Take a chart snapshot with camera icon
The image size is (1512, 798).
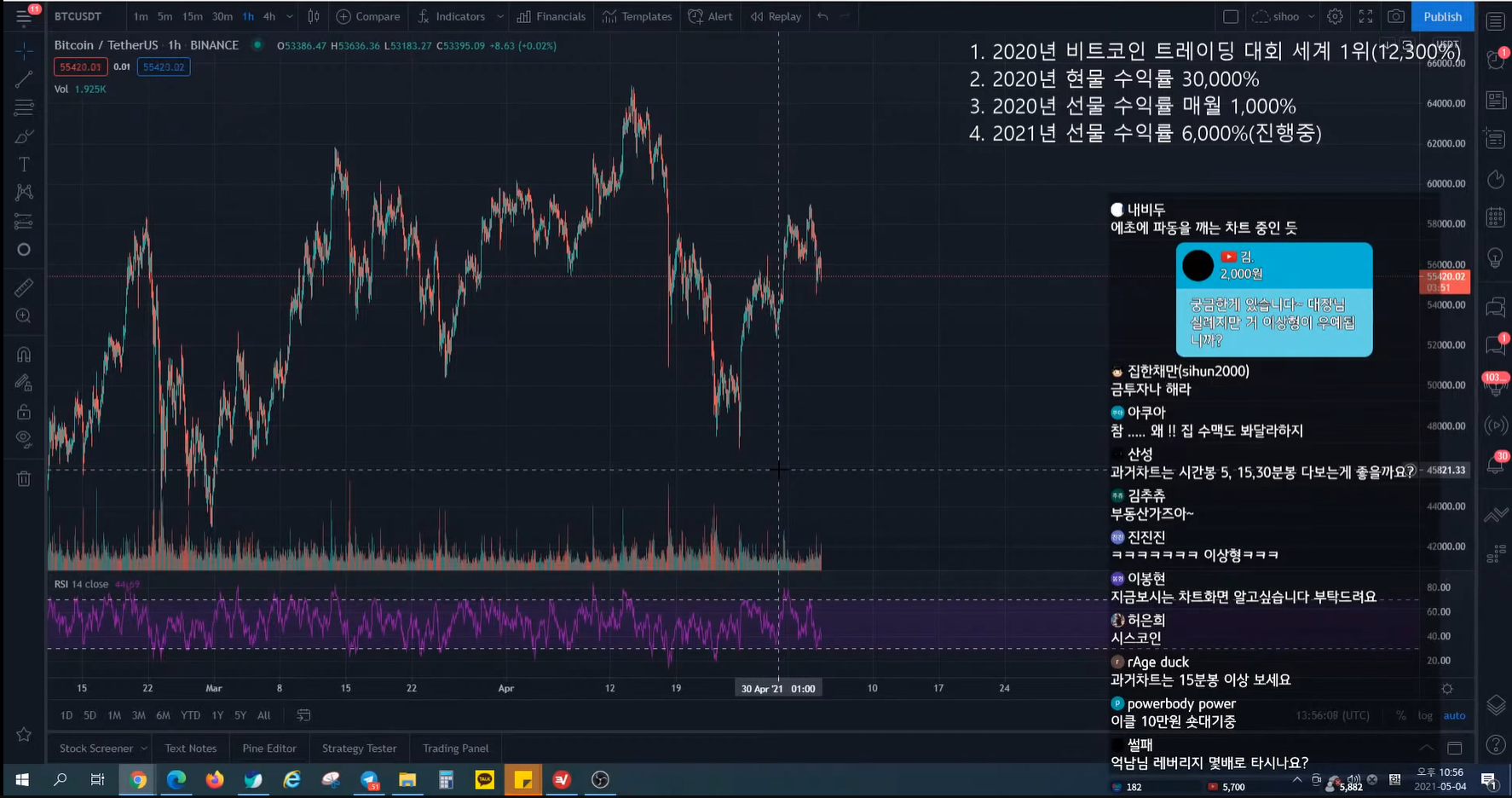pyautogui.click(x=1396, y=16)
